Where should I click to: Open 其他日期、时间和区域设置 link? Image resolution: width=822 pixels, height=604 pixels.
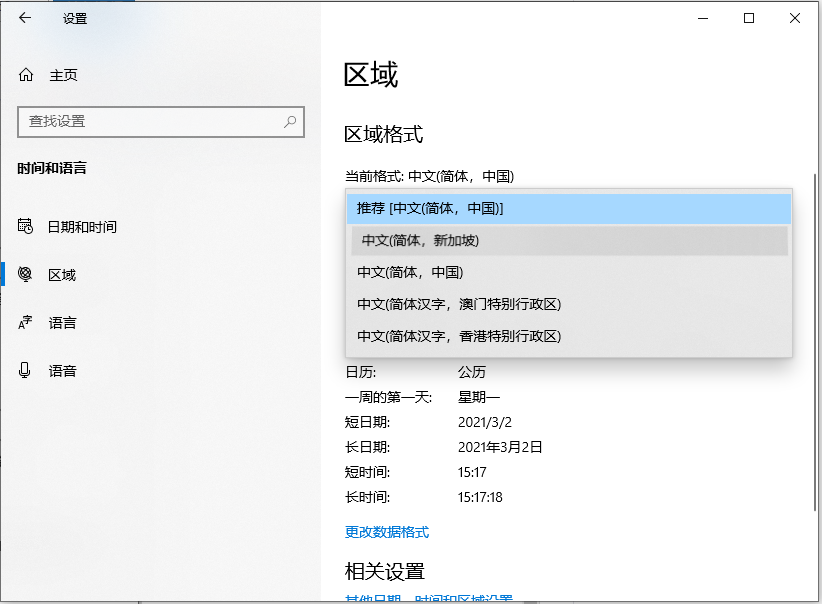428,599
